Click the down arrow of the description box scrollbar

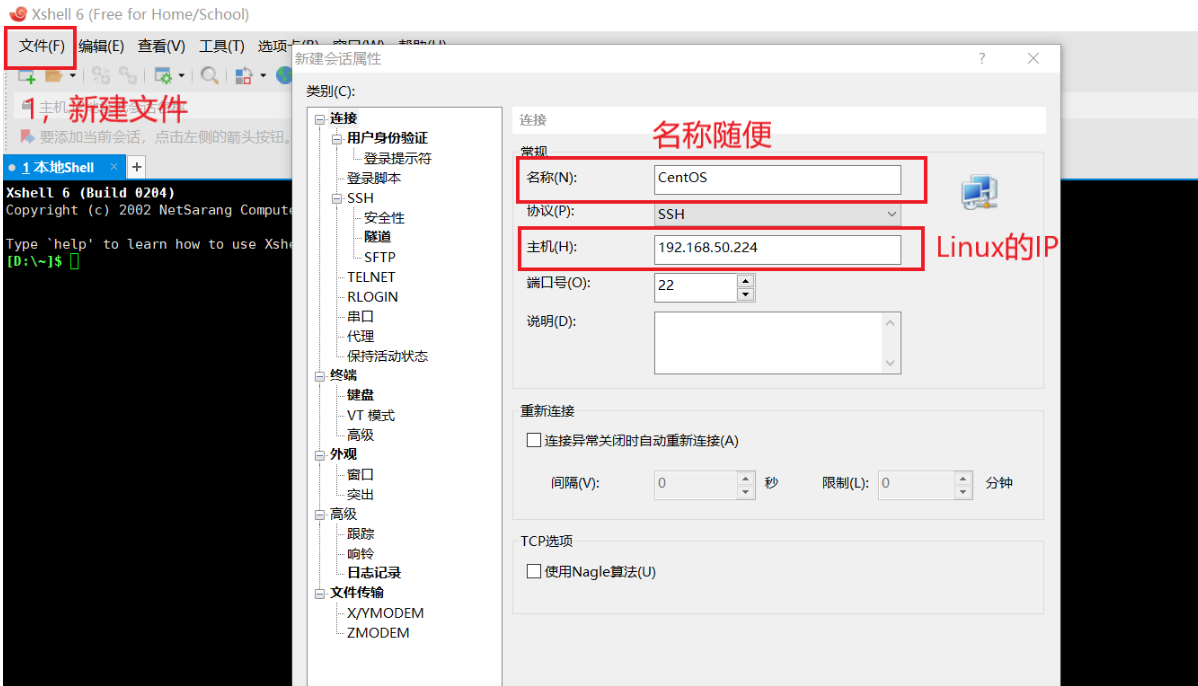(x=890, y=363)
